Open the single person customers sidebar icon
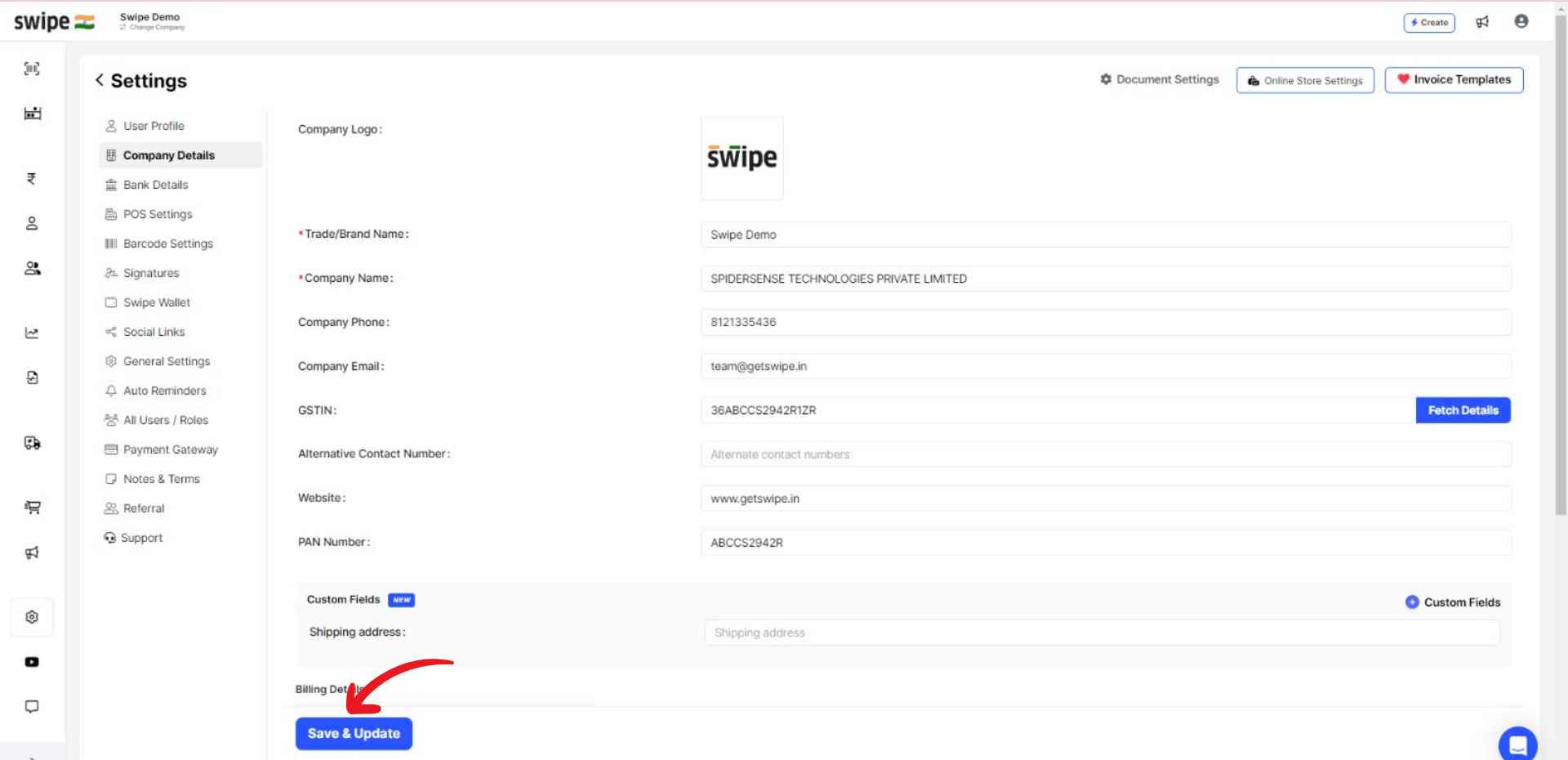This screenshot has width=1568, height=760. [32, 223]
